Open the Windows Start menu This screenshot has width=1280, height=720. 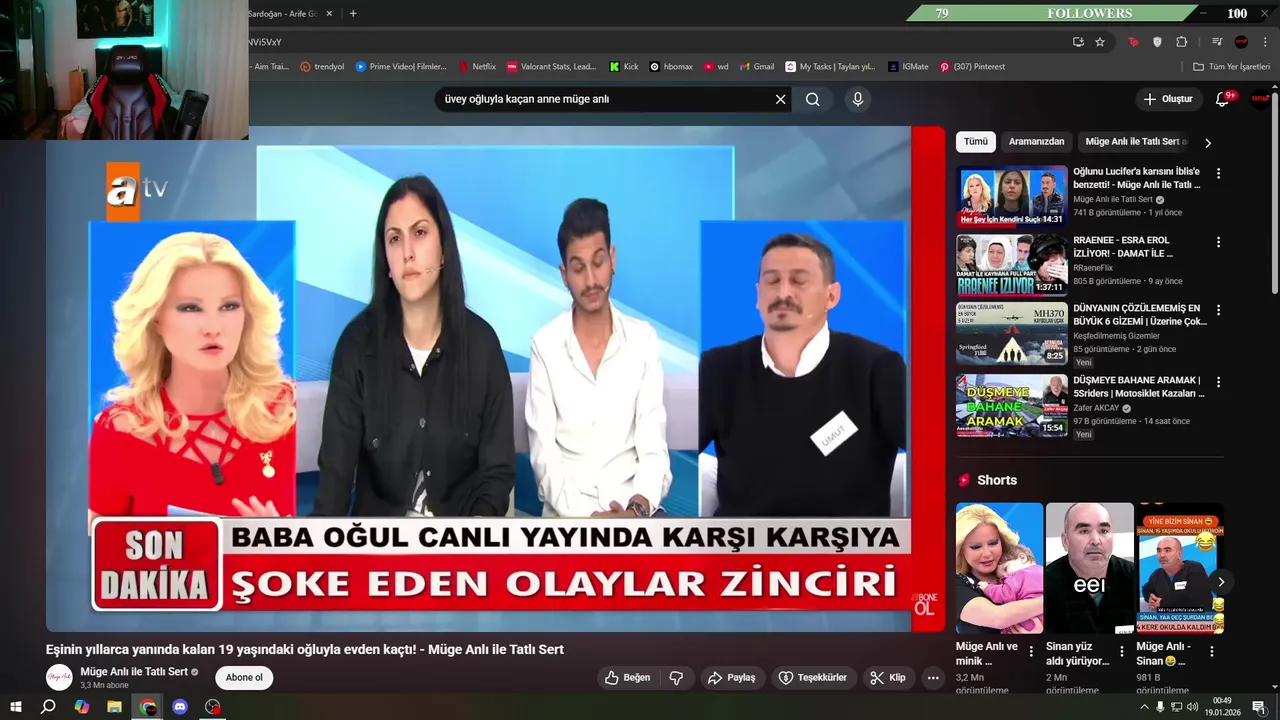coord(15,707)
